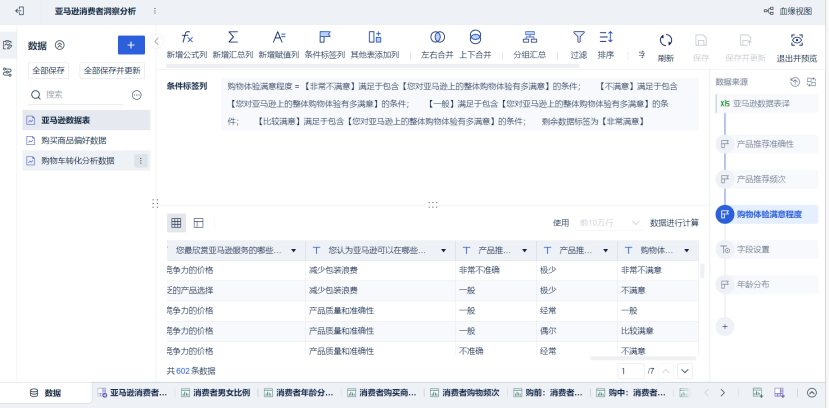Viewport: 829px width, 408px height.
Task: Select the 产品推荐频次 step
Action: 767,179
